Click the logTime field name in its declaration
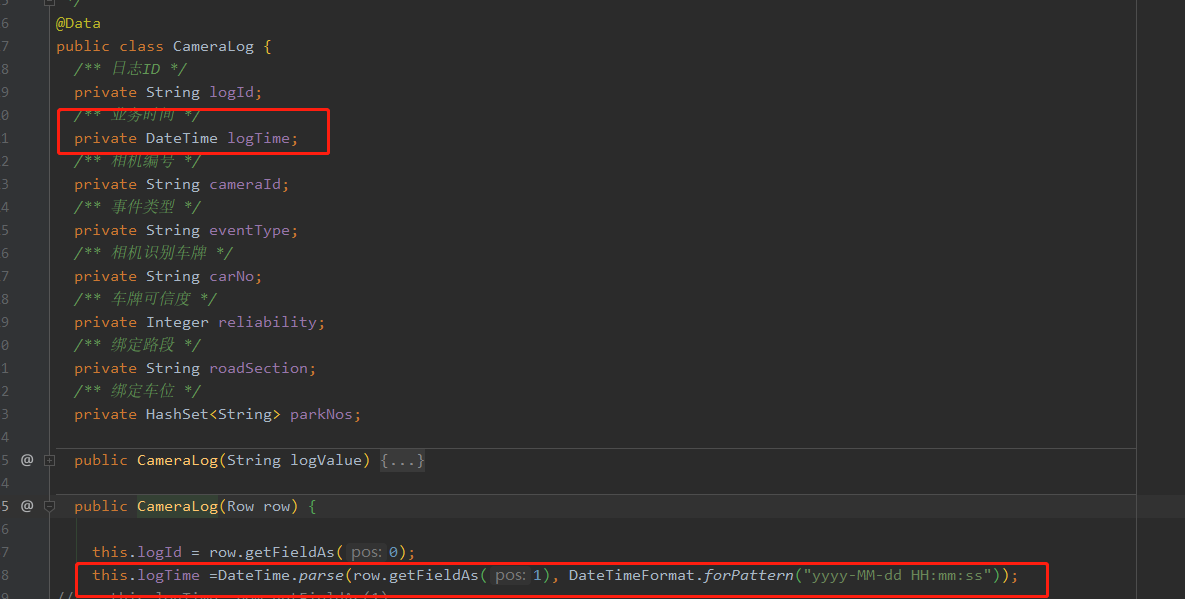Image resolution: width=1185 pixels, height=599 pixels. [x=258, y=138]
